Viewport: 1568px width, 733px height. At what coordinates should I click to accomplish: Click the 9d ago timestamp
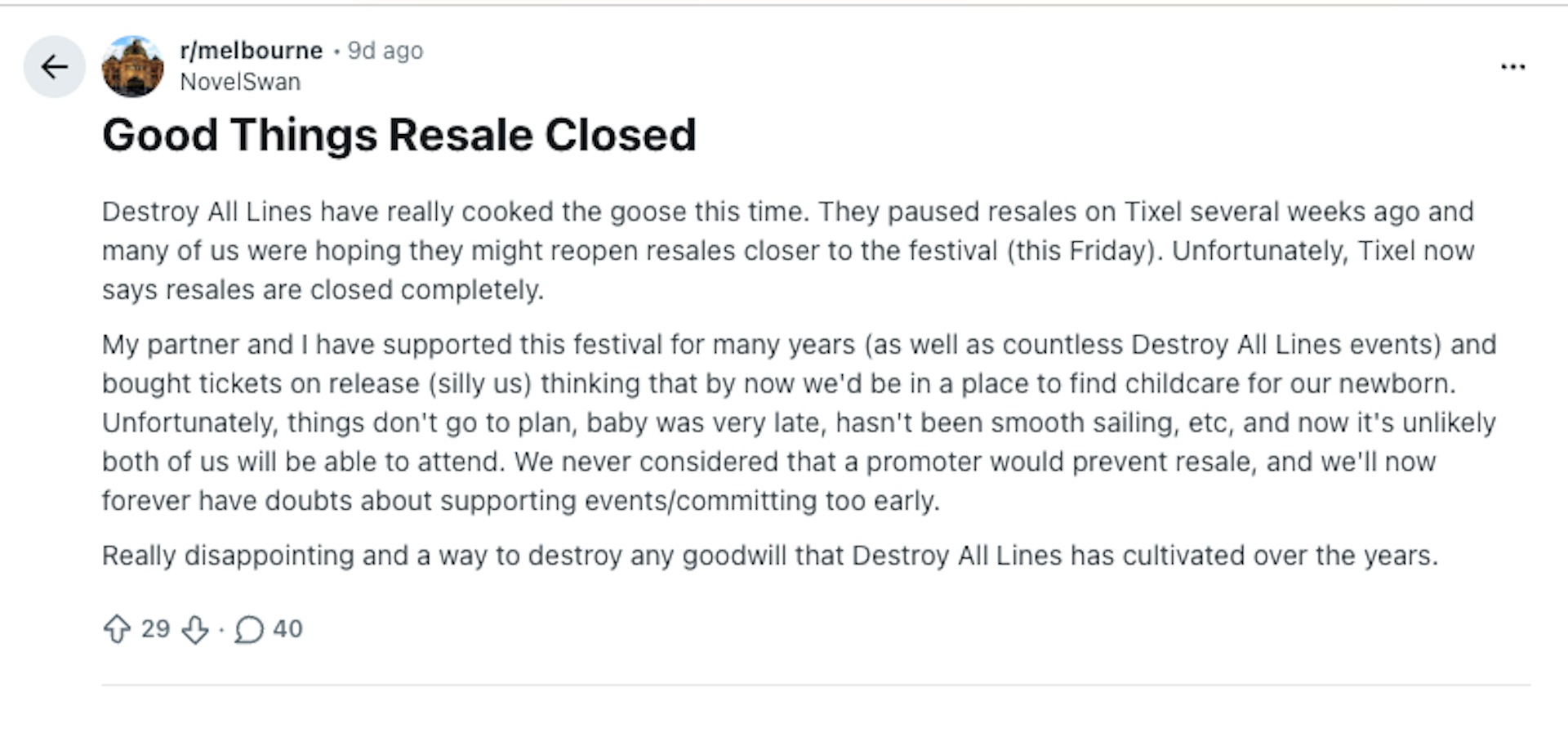pyautogui.click(x=385, y=51)
